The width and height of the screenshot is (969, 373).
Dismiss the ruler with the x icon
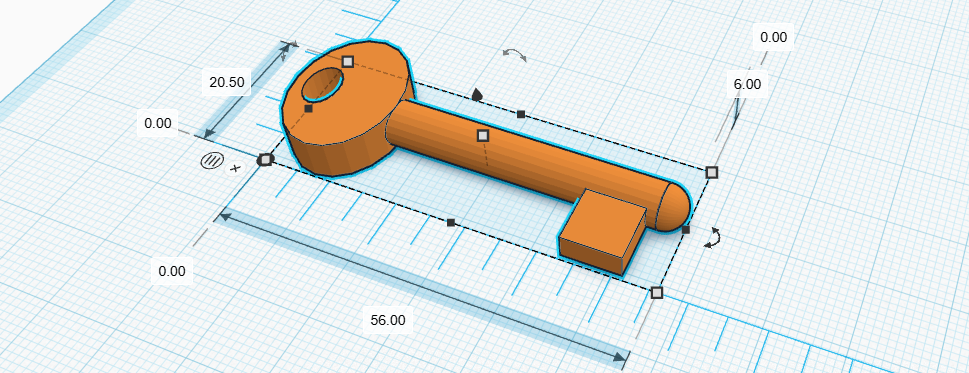coord(235,168)
